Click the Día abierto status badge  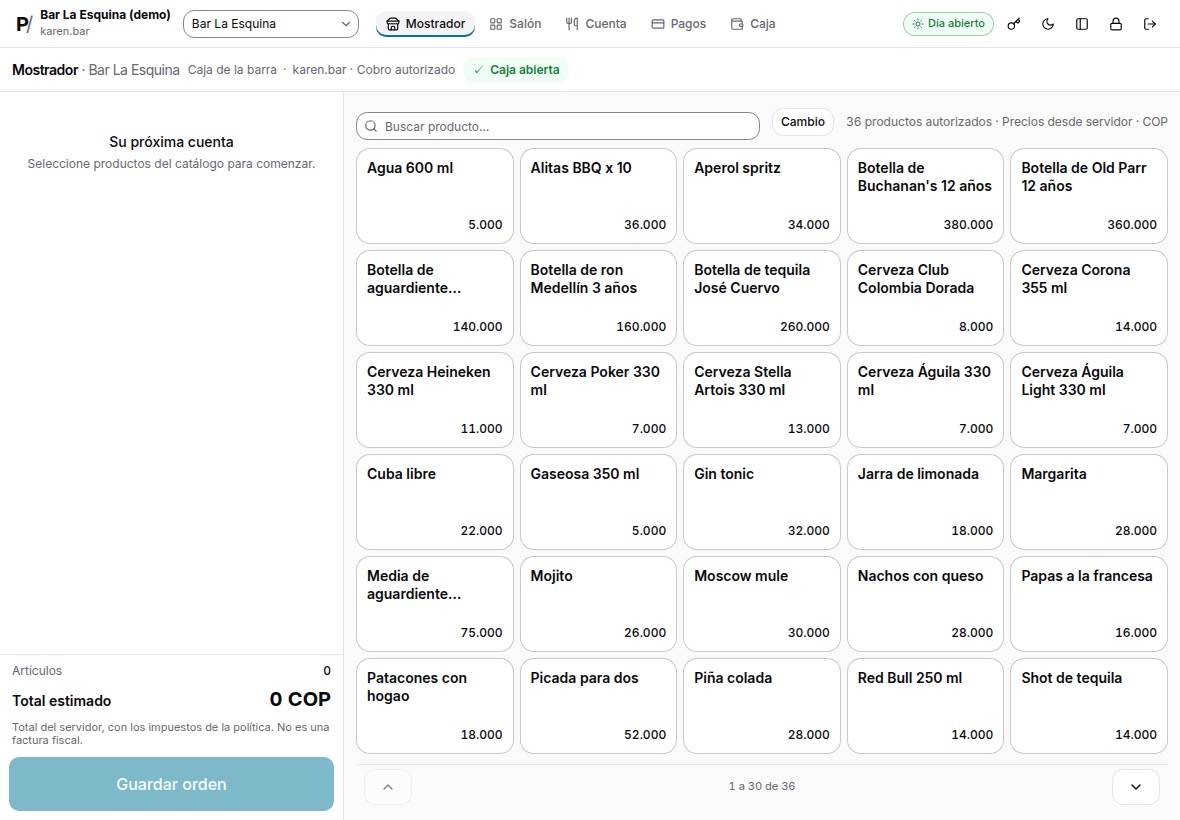948,24
